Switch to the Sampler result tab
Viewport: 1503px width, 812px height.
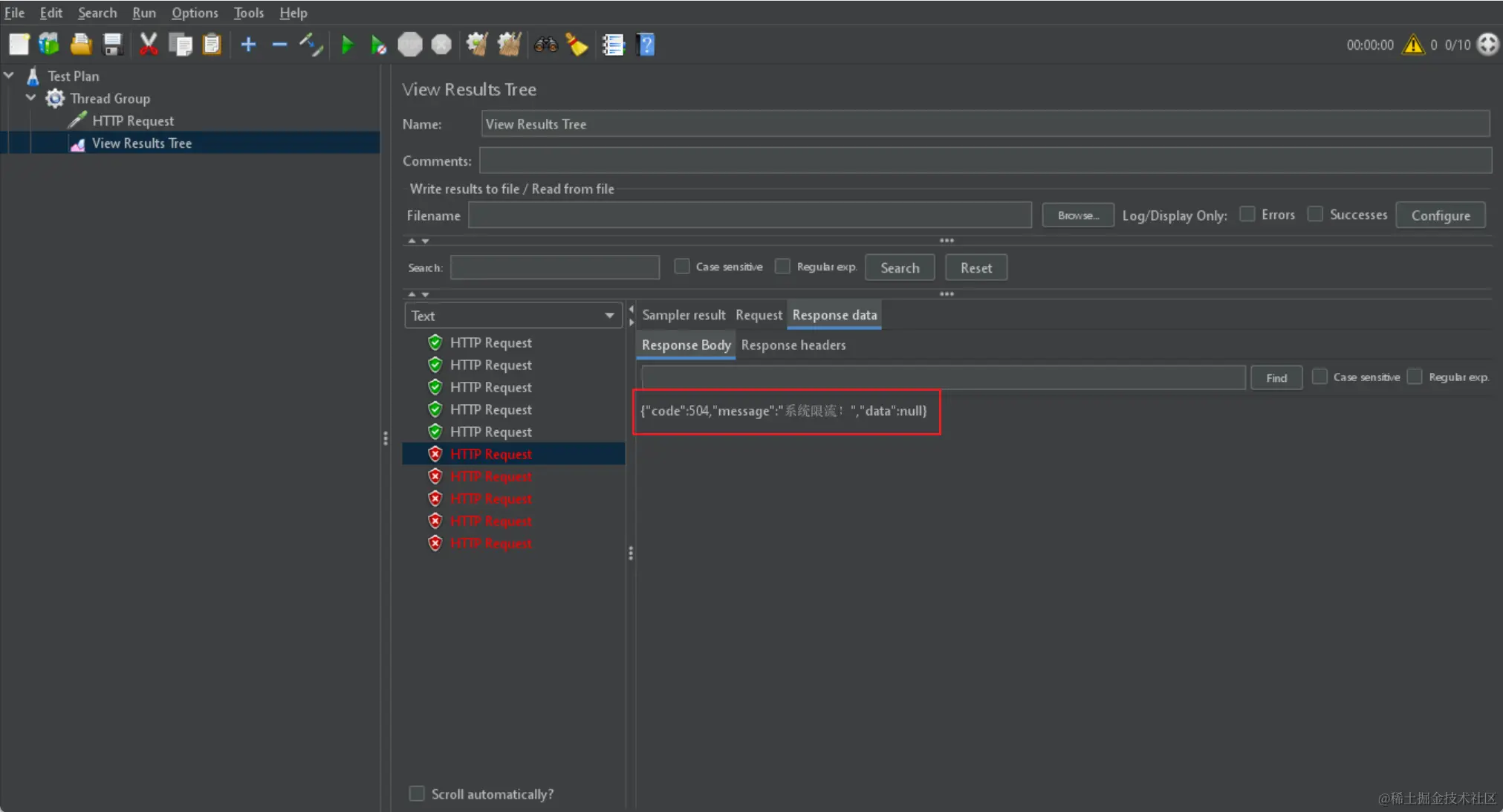[x=683, y=315]
